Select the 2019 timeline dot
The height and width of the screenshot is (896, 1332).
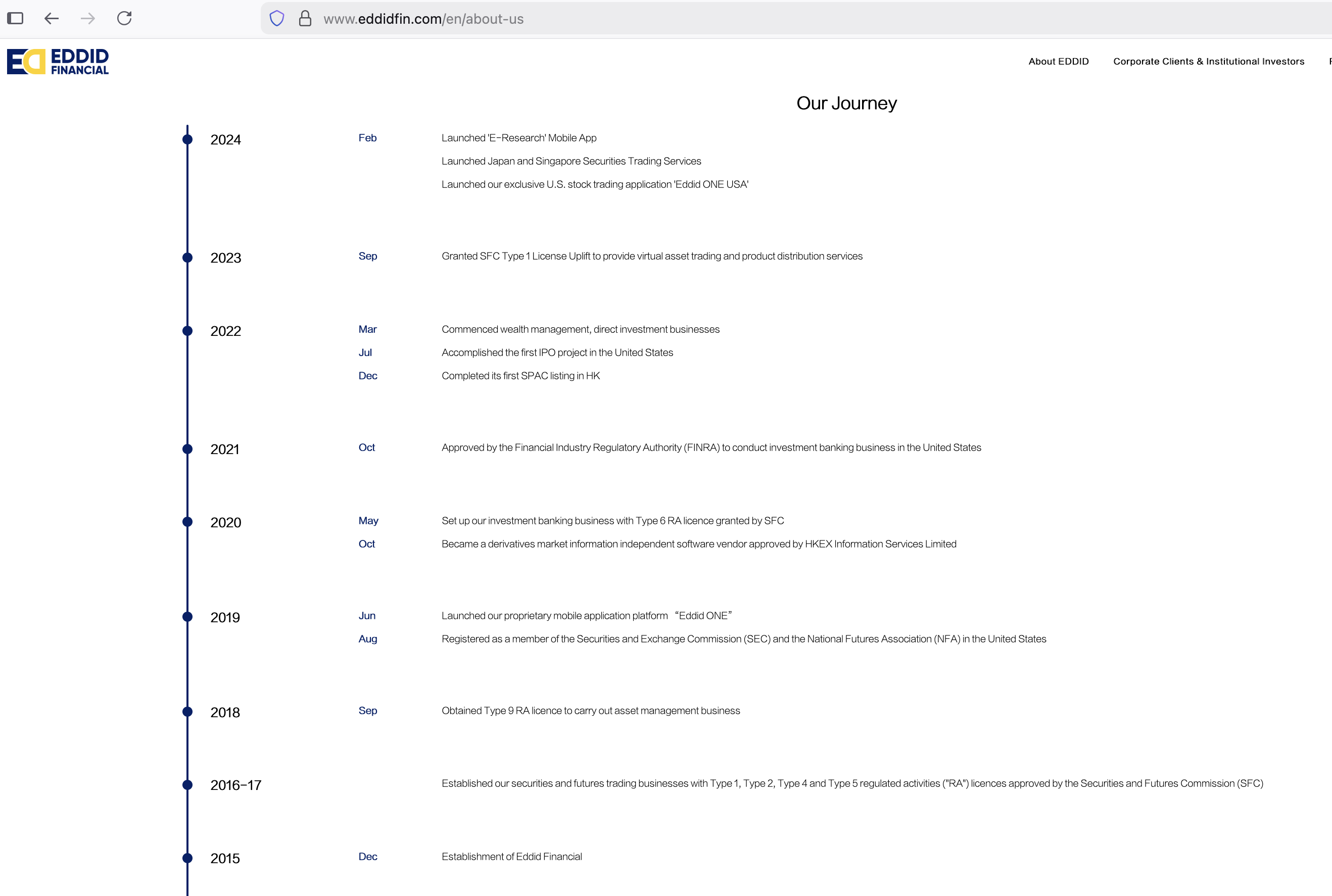click(187, 617)
